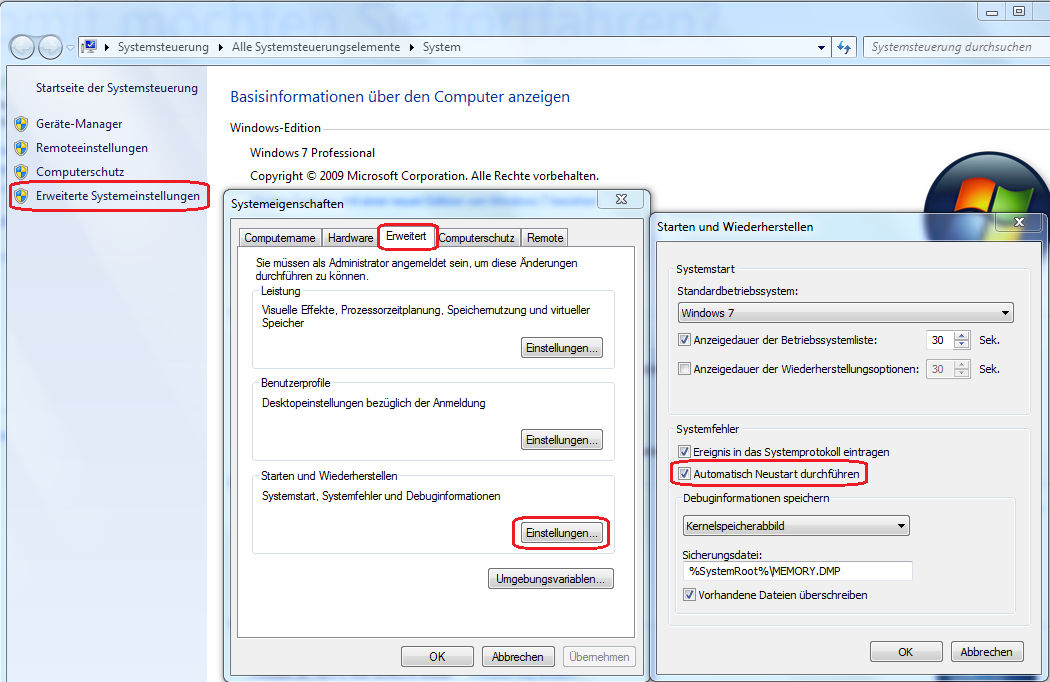Focus the Systemsteuerung durchsuchen search box
Image resolution: width=1050 pixels, height=682 pixels.
(955, 48)
